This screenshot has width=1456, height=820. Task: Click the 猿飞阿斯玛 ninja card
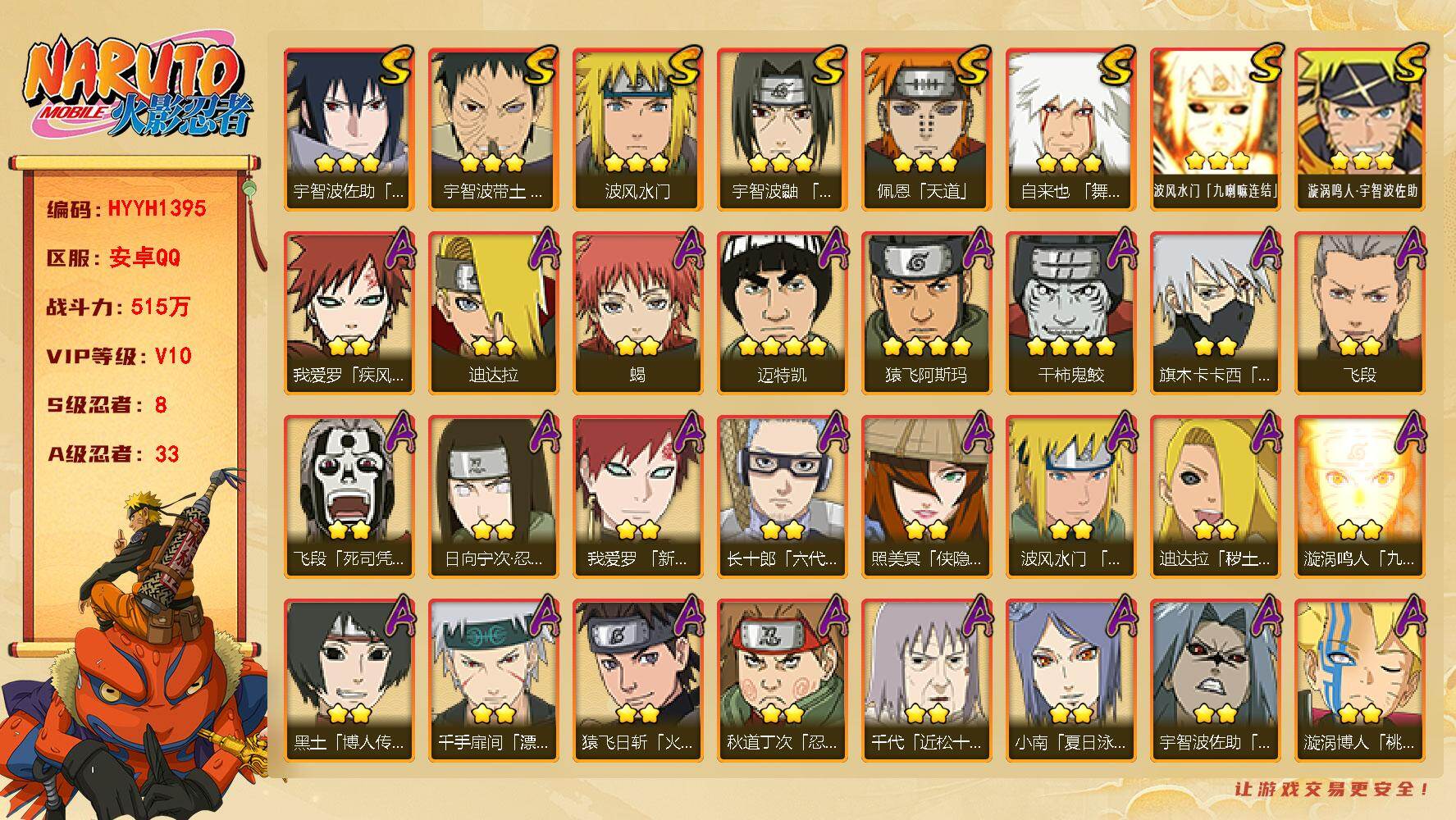pos(926,312)
